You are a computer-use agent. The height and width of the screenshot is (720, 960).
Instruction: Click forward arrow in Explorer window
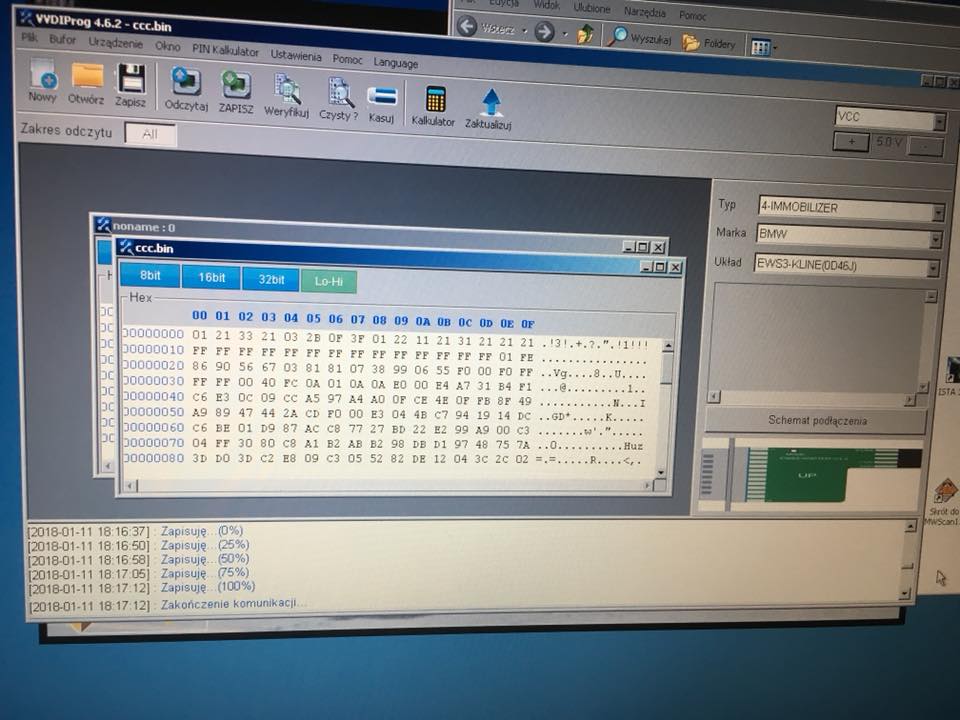(x=544, y=31)
